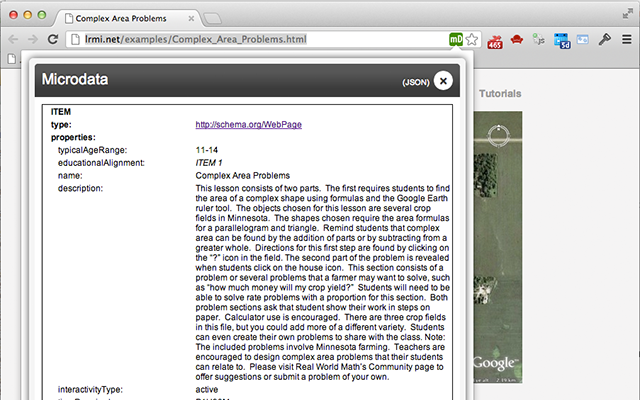
Task: Click the blue calendar 5d extension icon
Action: 562,41
